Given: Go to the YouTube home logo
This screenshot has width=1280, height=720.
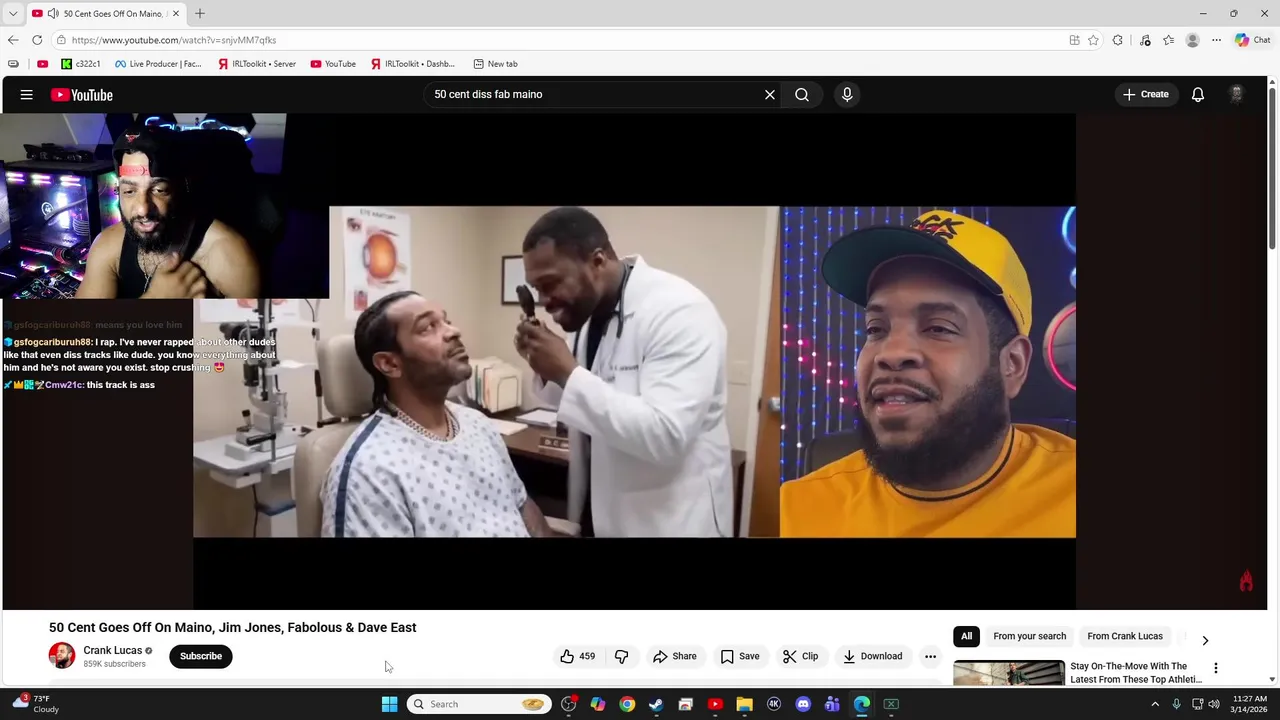Looking at the screenshot, I should coord(82,95).
